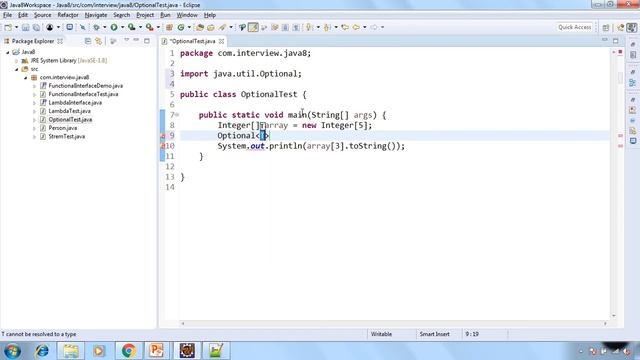Expand the FunctionalInterfaceDemo.java tree node

tap(35, 86)
